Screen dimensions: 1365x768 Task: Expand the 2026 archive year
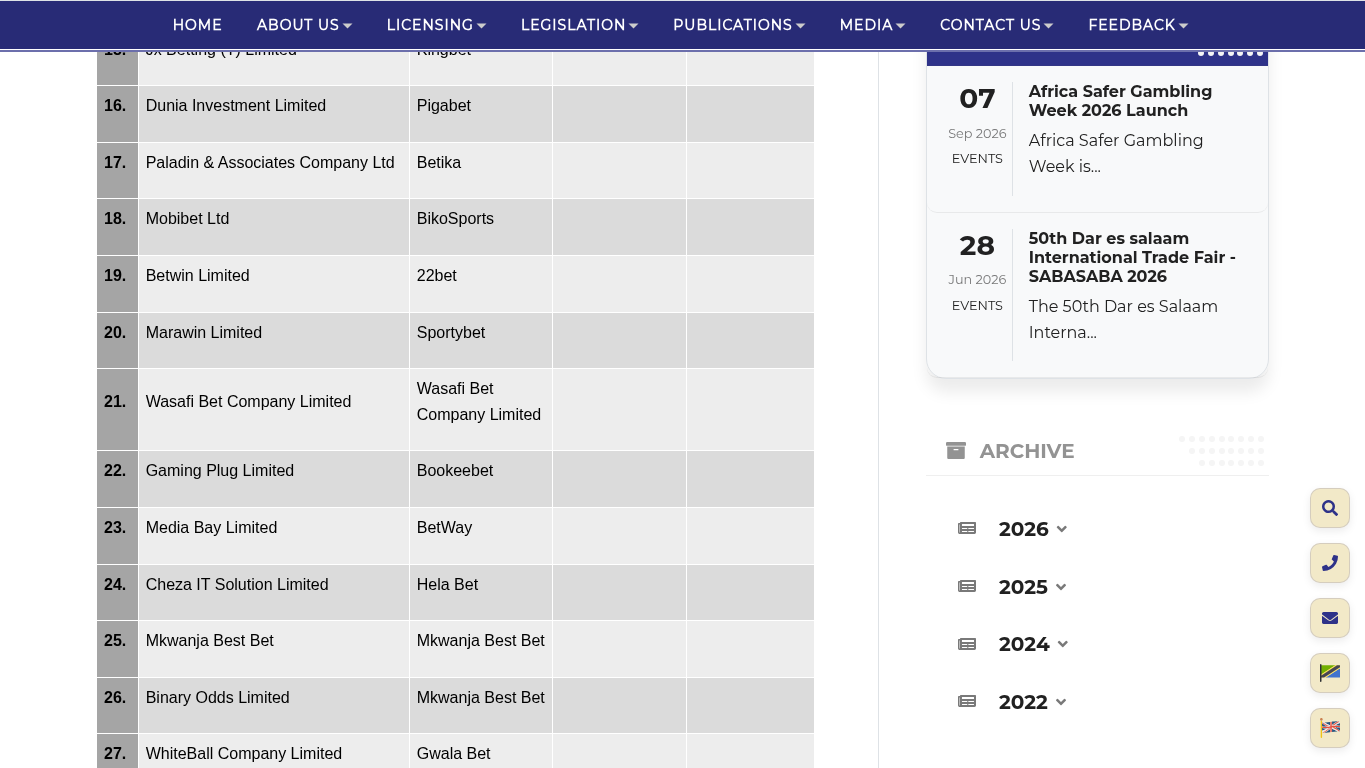coord(1033,529)
